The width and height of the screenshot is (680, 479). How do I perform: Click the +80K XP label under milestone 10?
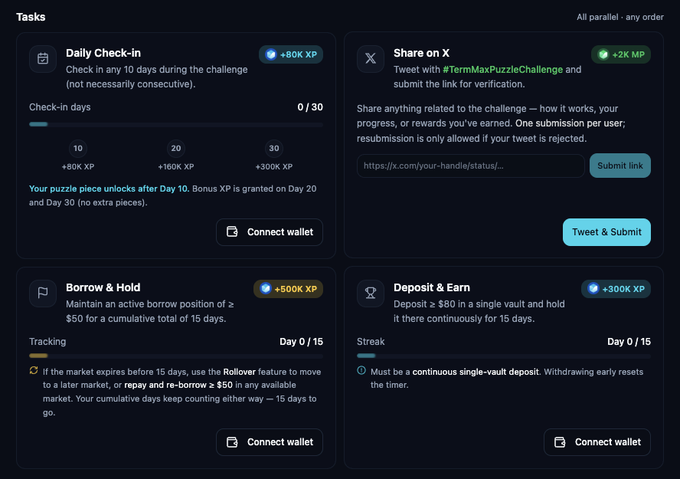pos(78,166)
